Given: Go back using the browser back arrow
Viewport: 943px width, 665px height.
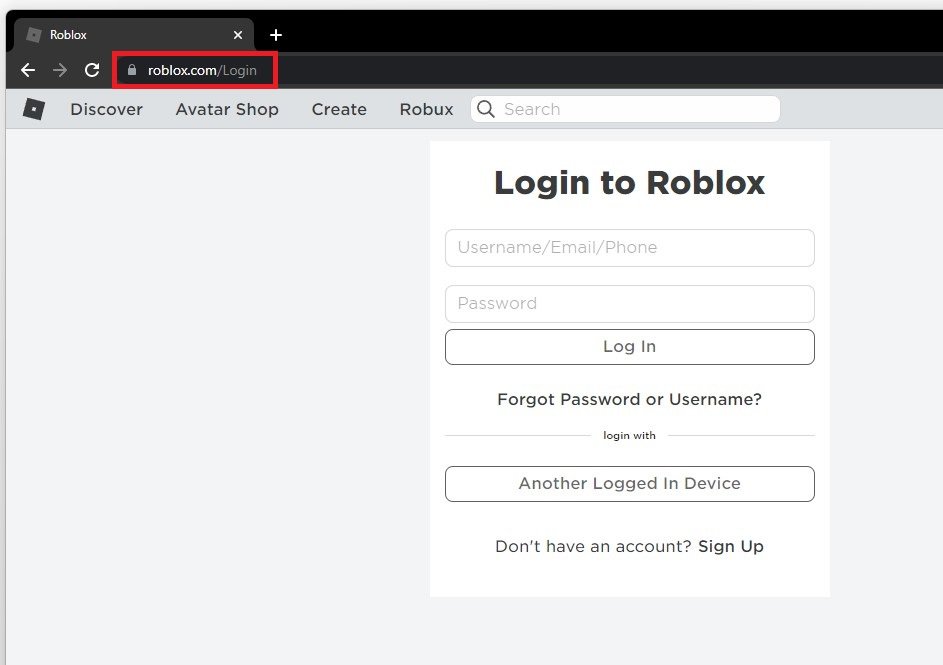Looking at the screenshot, I should (28, 70).
